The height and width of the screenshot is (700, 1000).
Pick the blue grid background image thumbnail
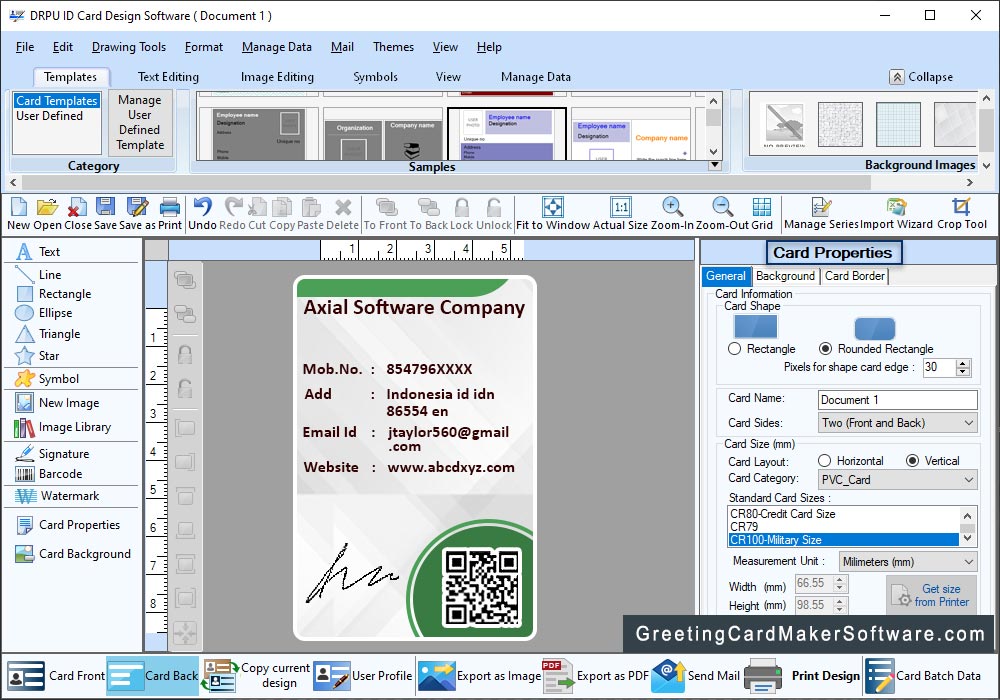[x=898, y=124]
